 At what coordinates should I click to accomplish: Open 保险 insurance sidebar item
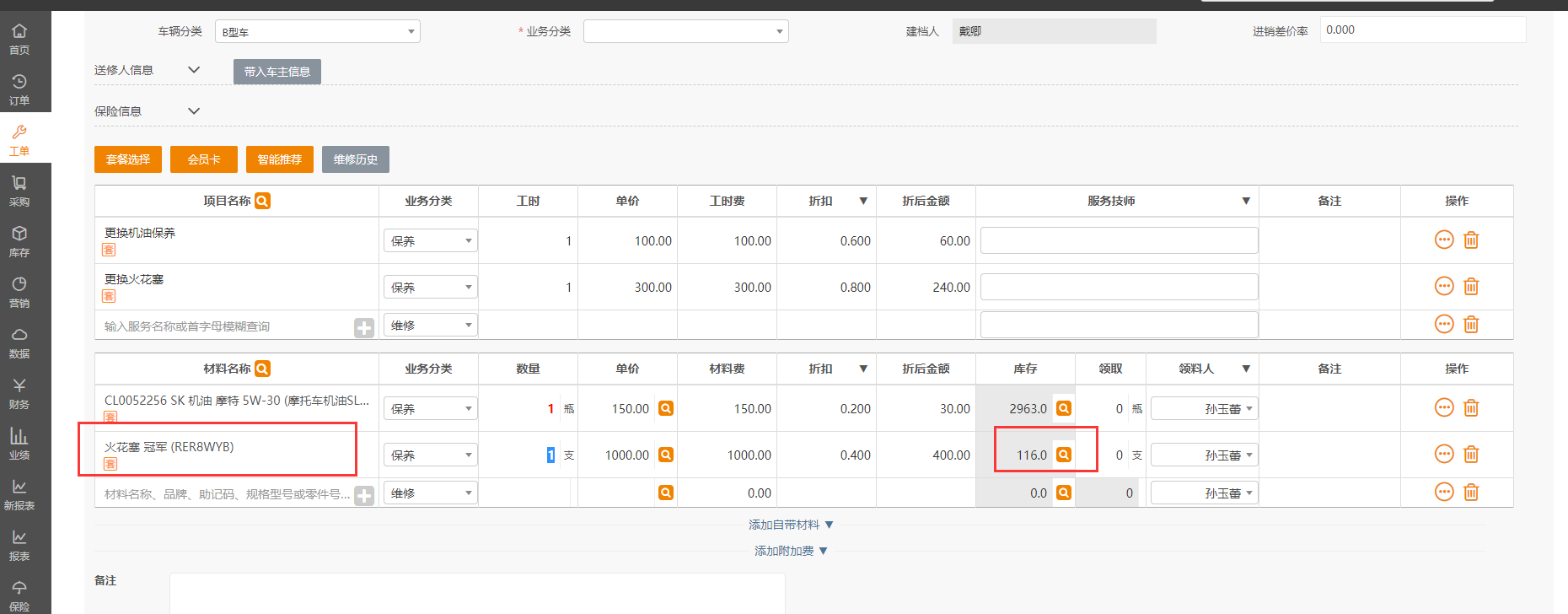click(19, 595)
